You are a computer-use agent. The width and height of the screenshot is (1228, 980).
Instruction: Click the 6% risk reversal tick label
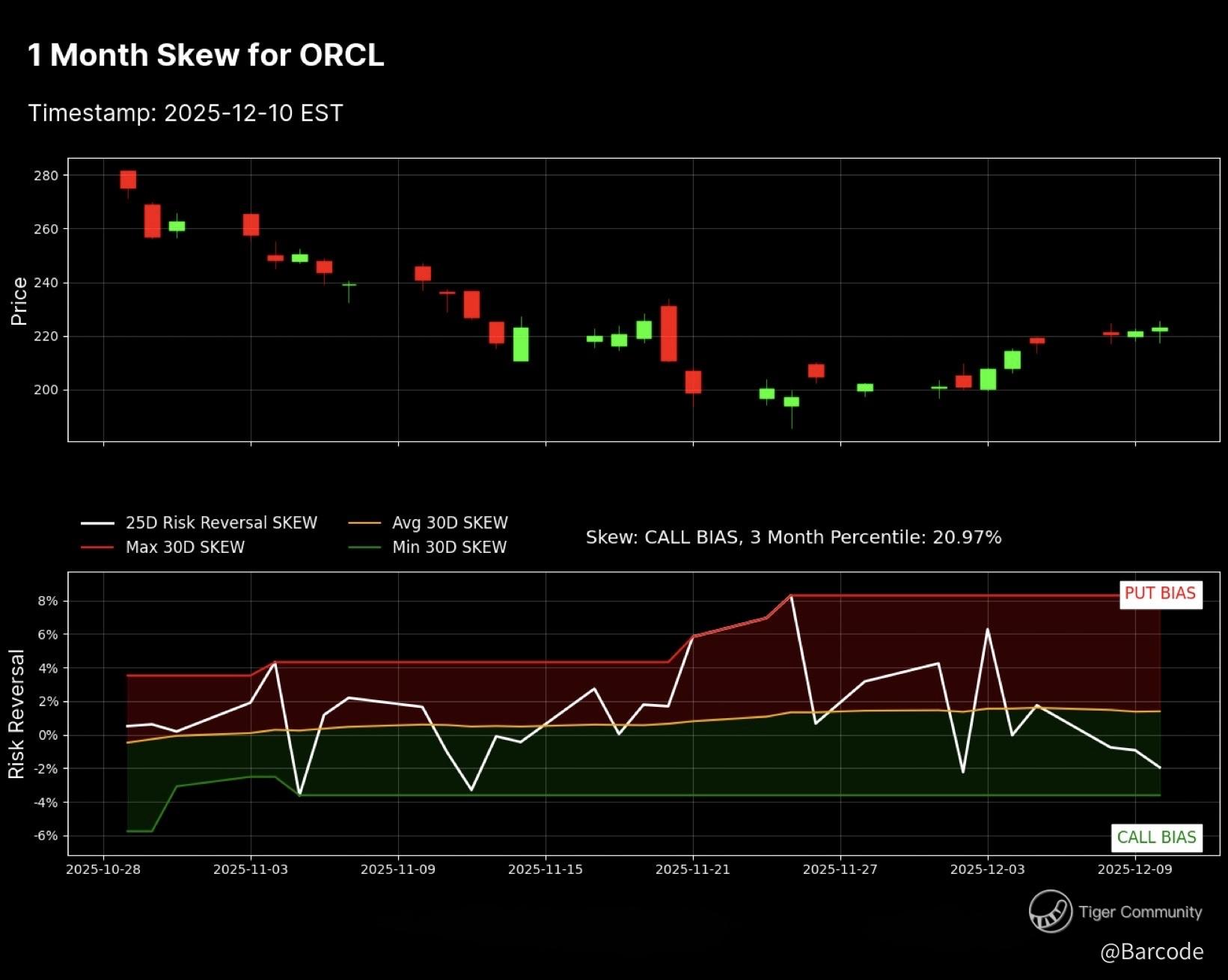coord(48,634)
